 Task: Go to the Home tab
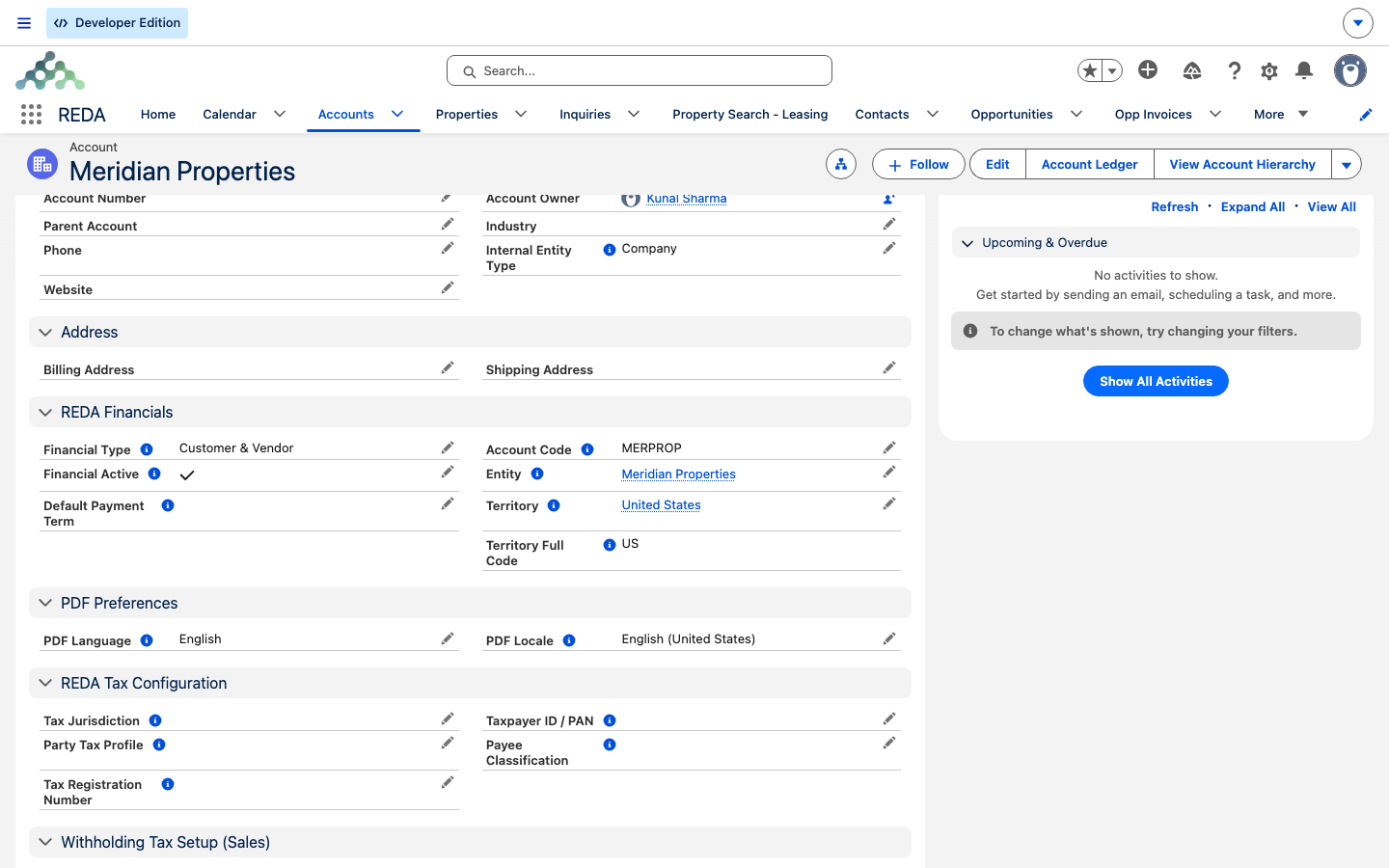pos(158,114)
